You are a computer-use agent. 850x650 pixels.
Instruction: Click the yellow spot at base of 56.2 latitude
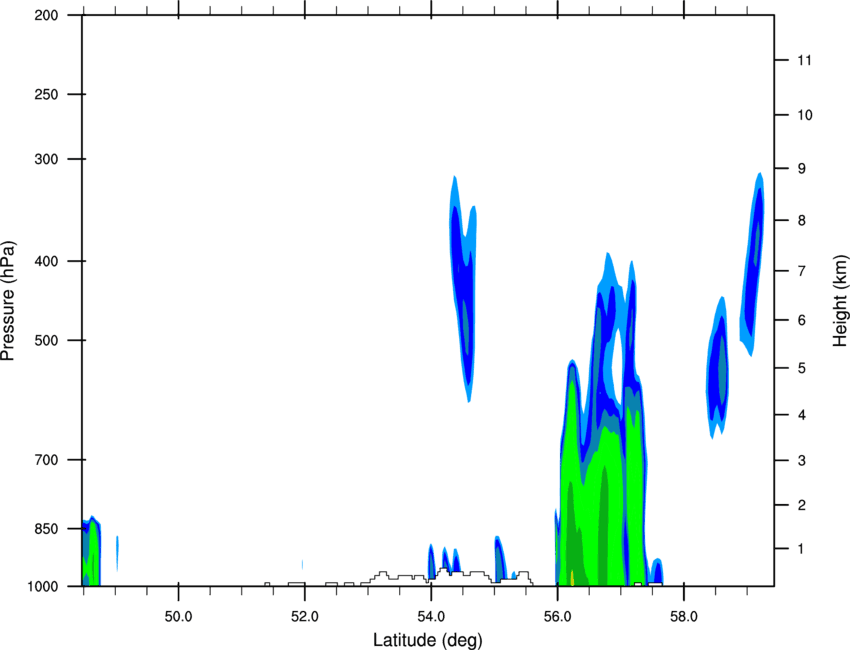572,578
